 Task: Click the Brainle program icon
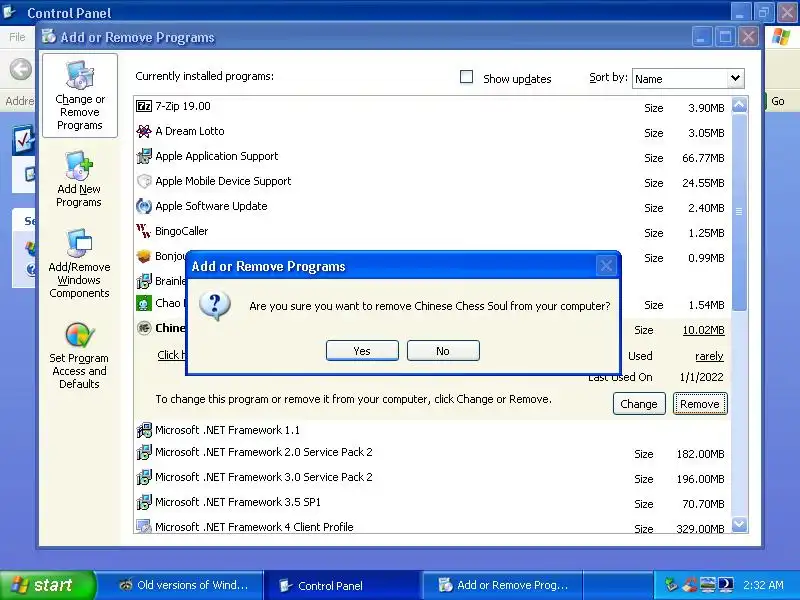[144, 281]
